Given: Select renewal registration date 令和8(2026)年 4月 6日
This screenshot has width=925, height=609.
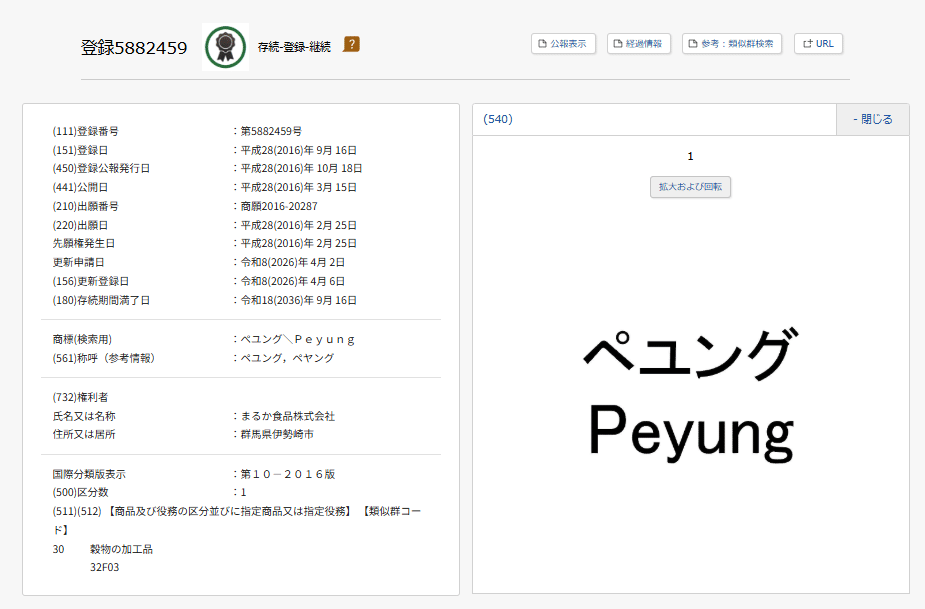Looking at the screenshot, I should click(293, 281).
